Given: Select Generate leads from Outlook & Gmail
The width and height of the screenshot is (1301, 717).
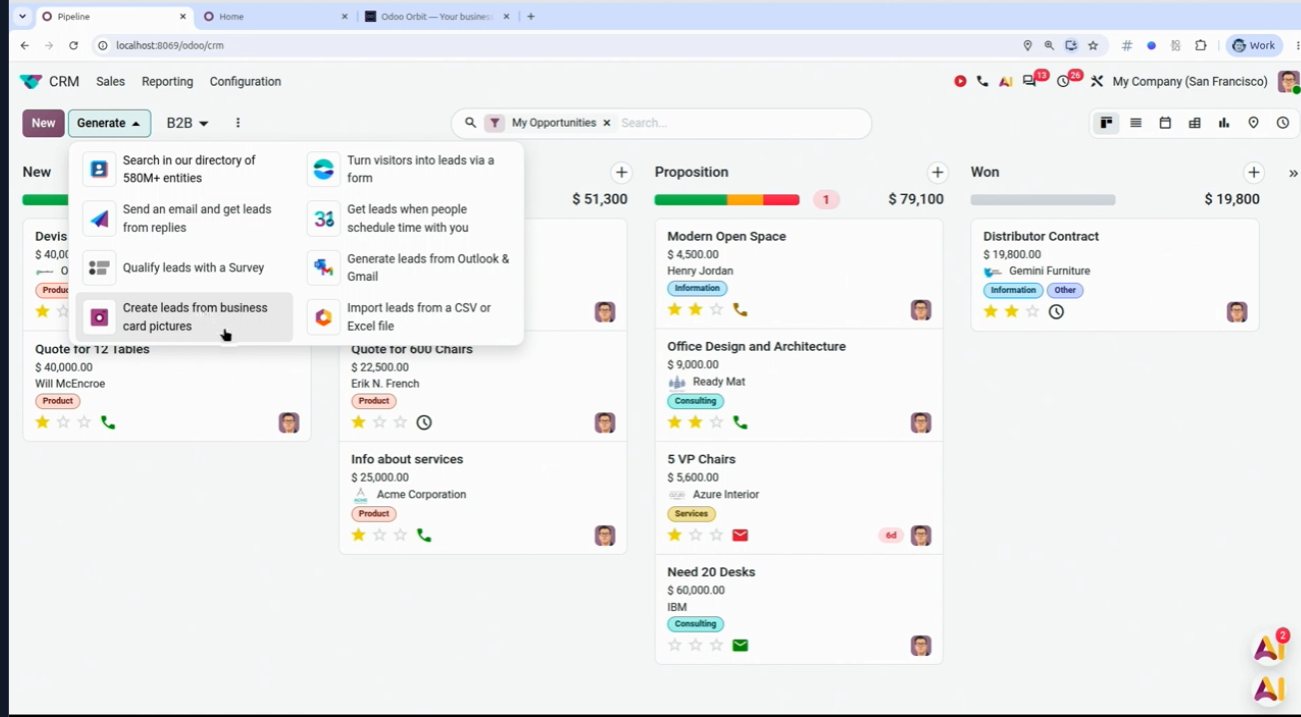Looking at the screenshot, I should tap(409, 268).
